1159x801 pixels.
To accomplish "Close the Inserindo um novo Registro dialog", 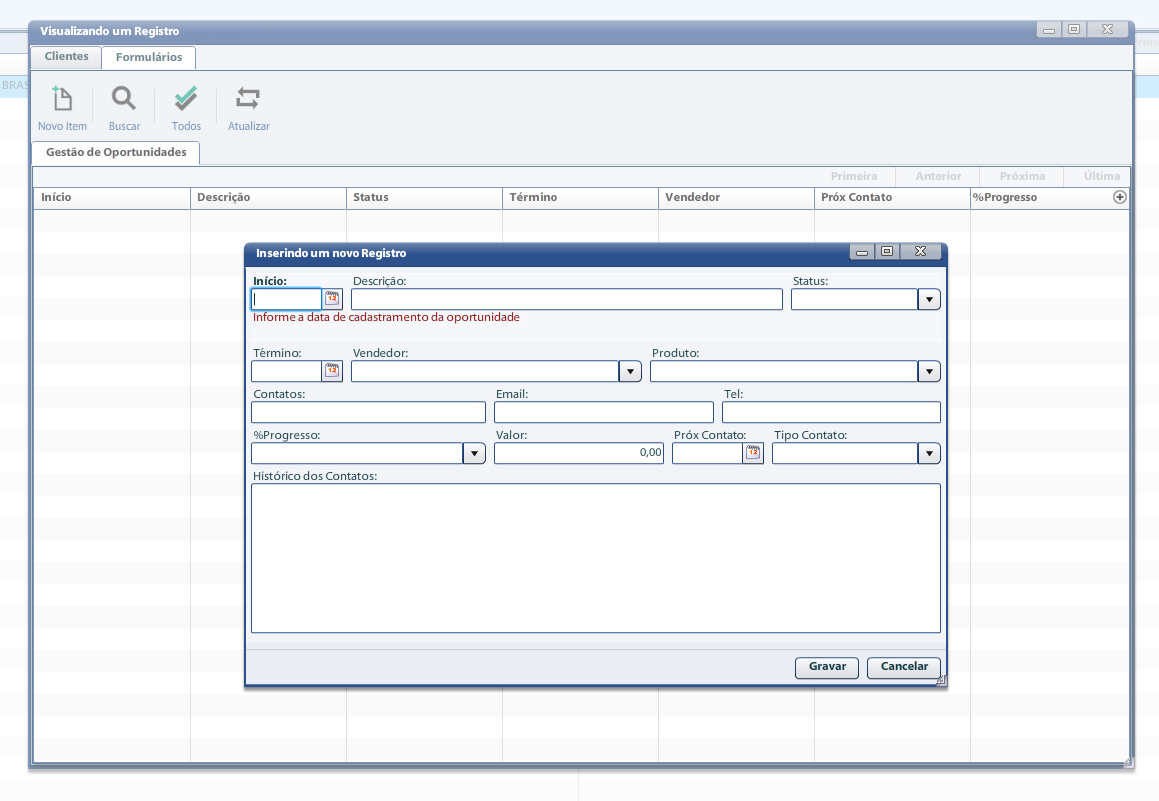I will click(920, 251).
